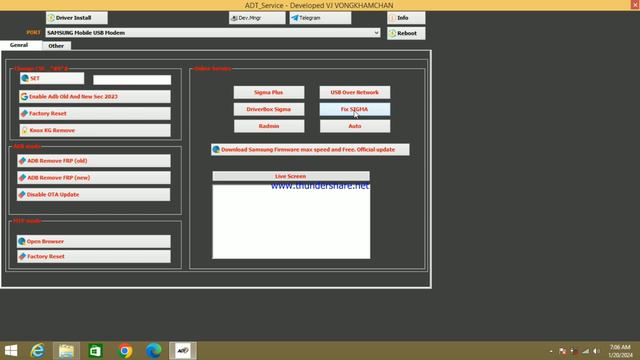
Task: Open File Explorer from the taskbar
Action: [66, 351]
